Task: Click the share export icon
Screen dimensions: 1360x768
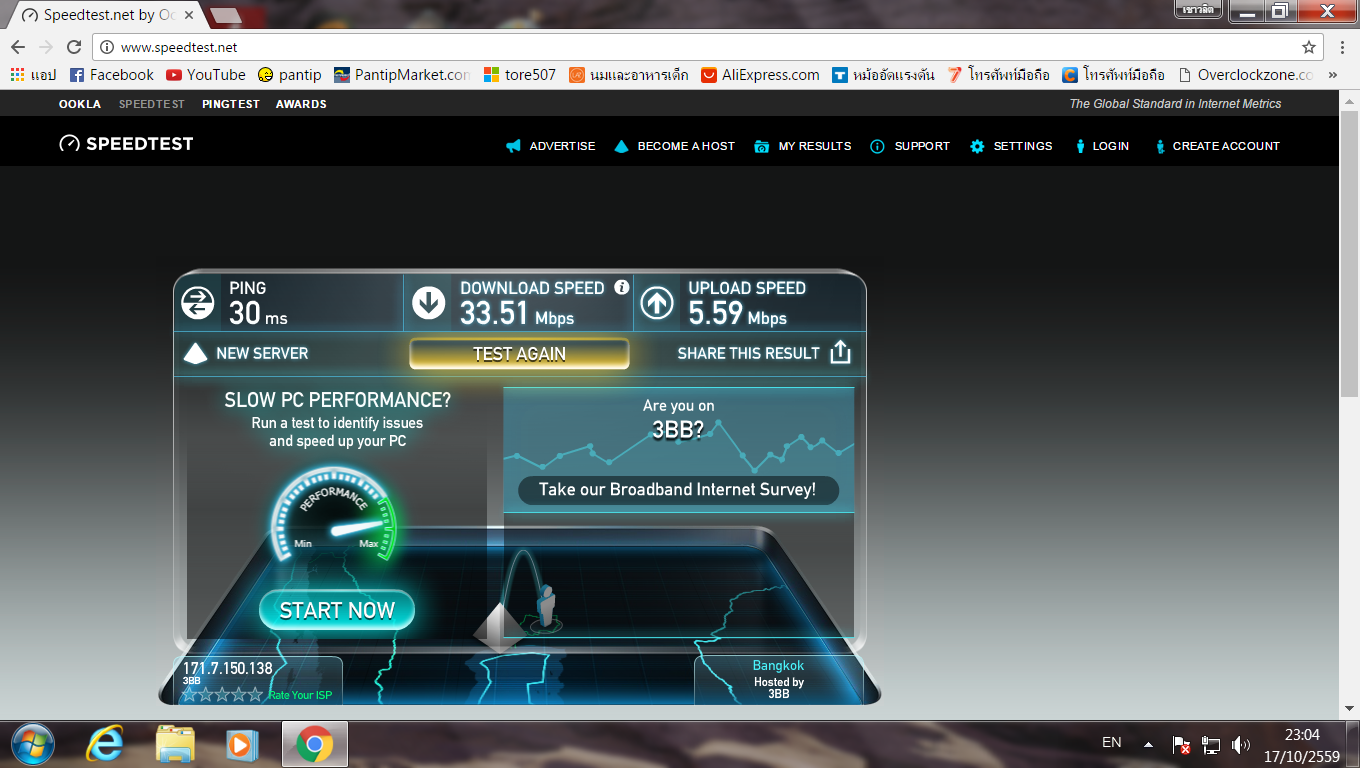Action: [840, 352]
